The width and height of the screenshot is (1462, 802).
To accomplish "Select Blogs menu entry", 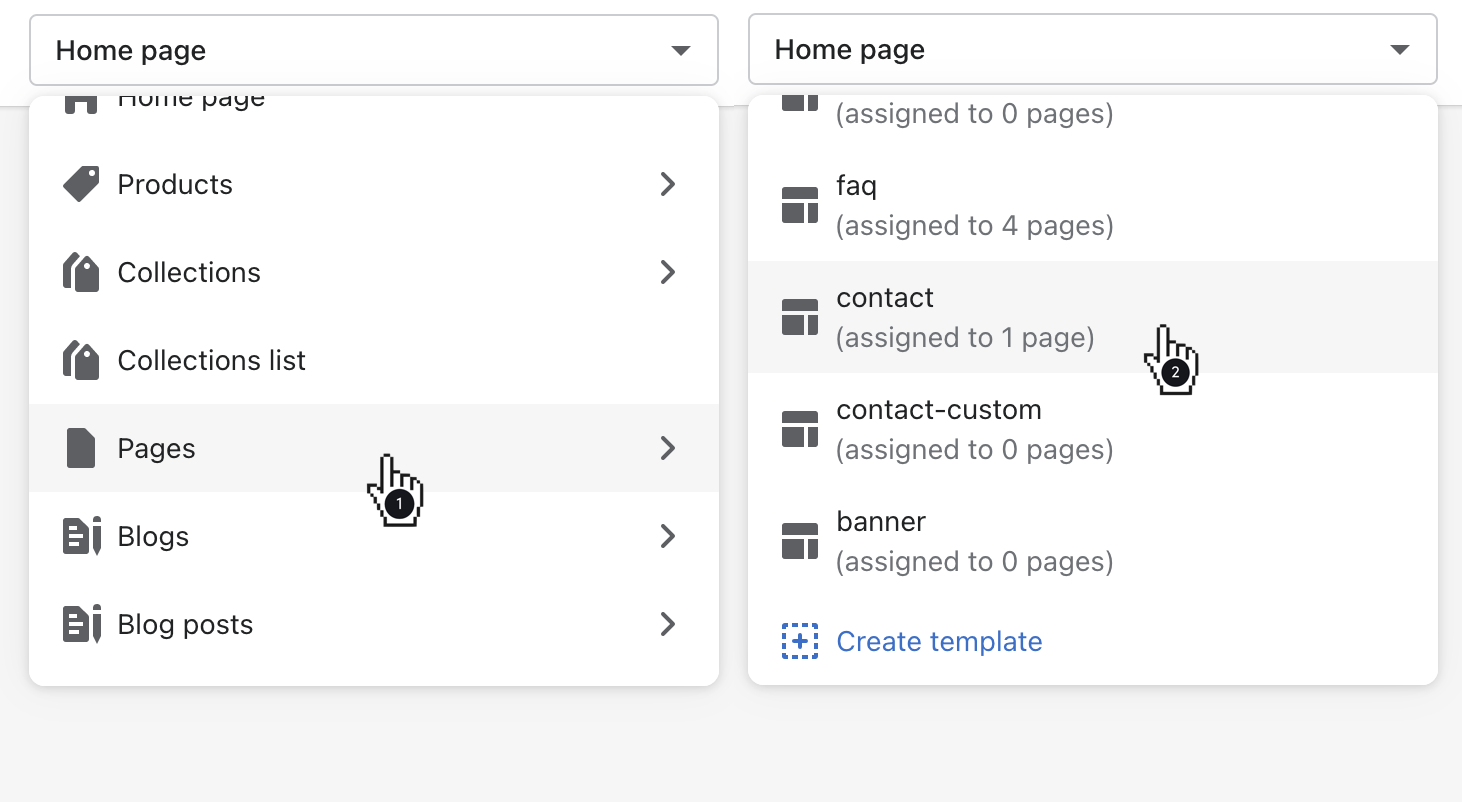I will 153,537.
